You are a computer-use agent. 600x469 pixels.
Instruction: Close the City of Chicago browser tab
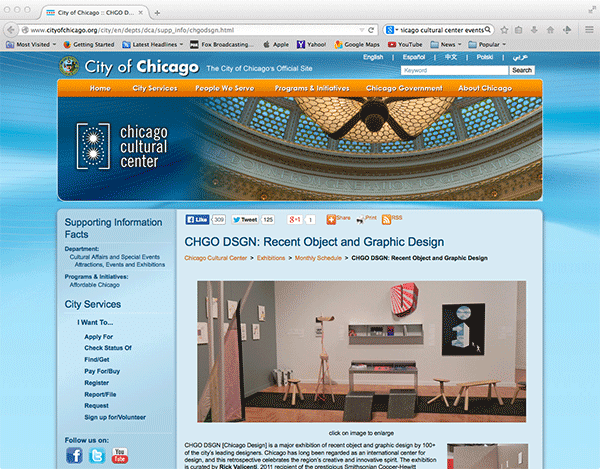[x=140, y=13]
